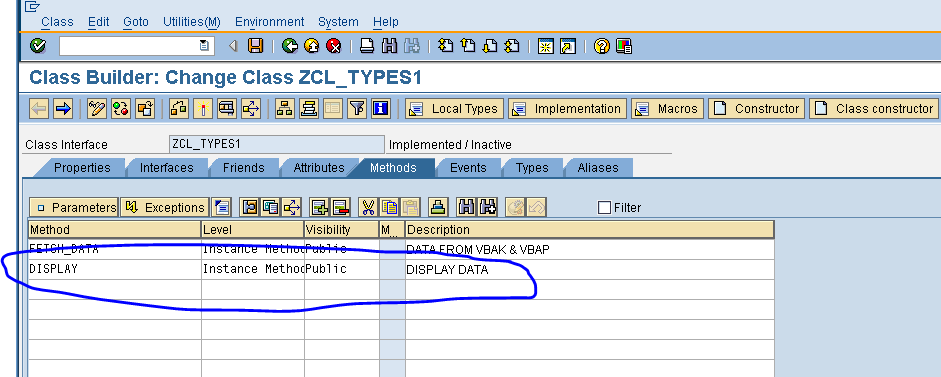Open the System menu
This screenshot has width=941, height=377.
tap(338, 22)
